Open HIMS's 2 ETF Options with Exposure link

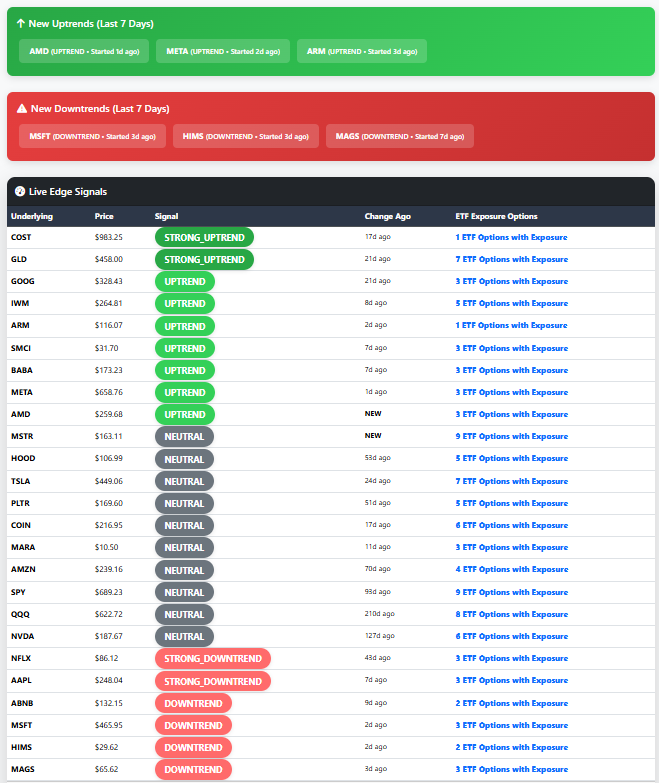512,747
